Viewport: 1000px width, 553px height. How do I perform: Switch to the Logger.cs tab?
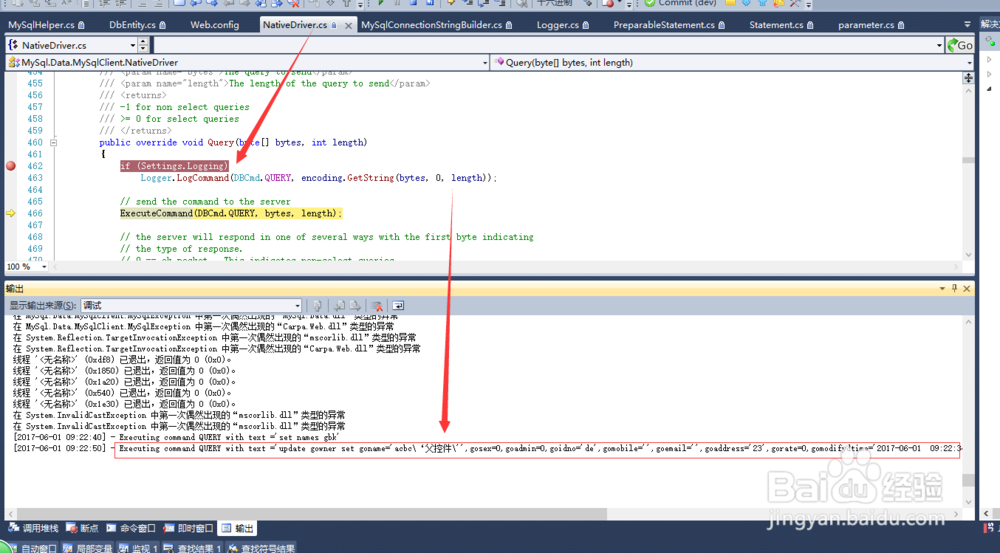(562, 25)
